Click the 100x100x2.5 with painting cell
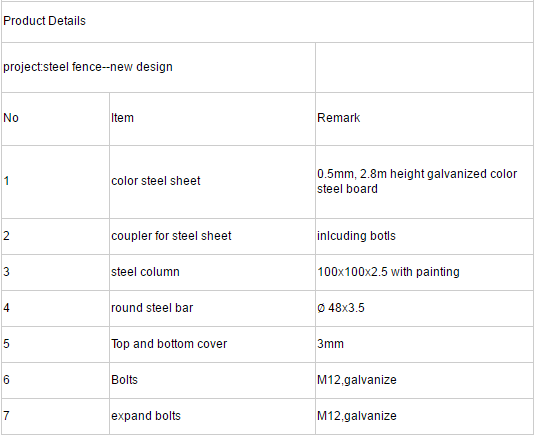Image resolution: width=537 pixels, height=440 pixels. tap(424, 272)
